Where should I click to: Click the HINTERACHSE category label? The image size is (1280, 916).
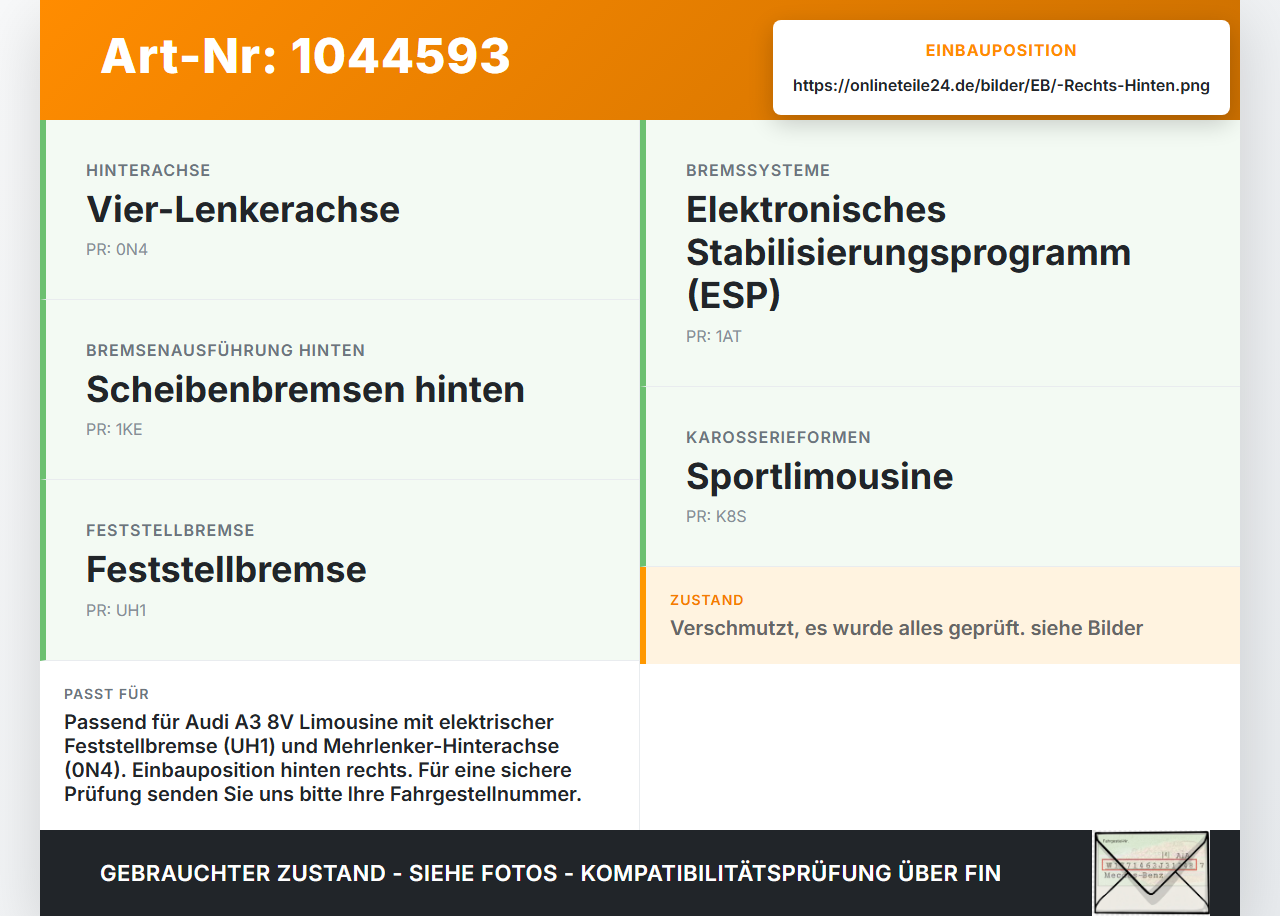pos(148,171)
